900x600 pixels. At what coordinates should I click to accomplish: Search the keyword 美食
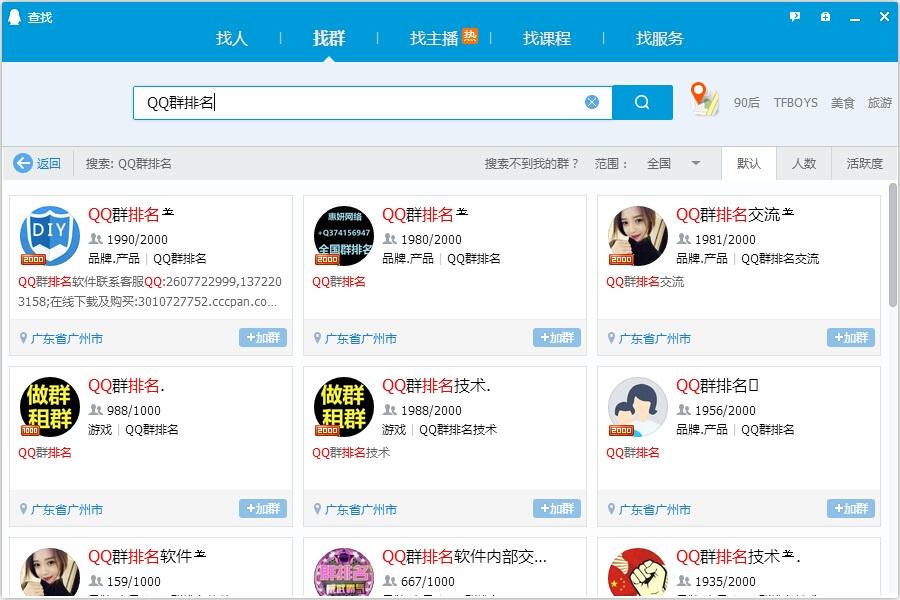point(842,102)
